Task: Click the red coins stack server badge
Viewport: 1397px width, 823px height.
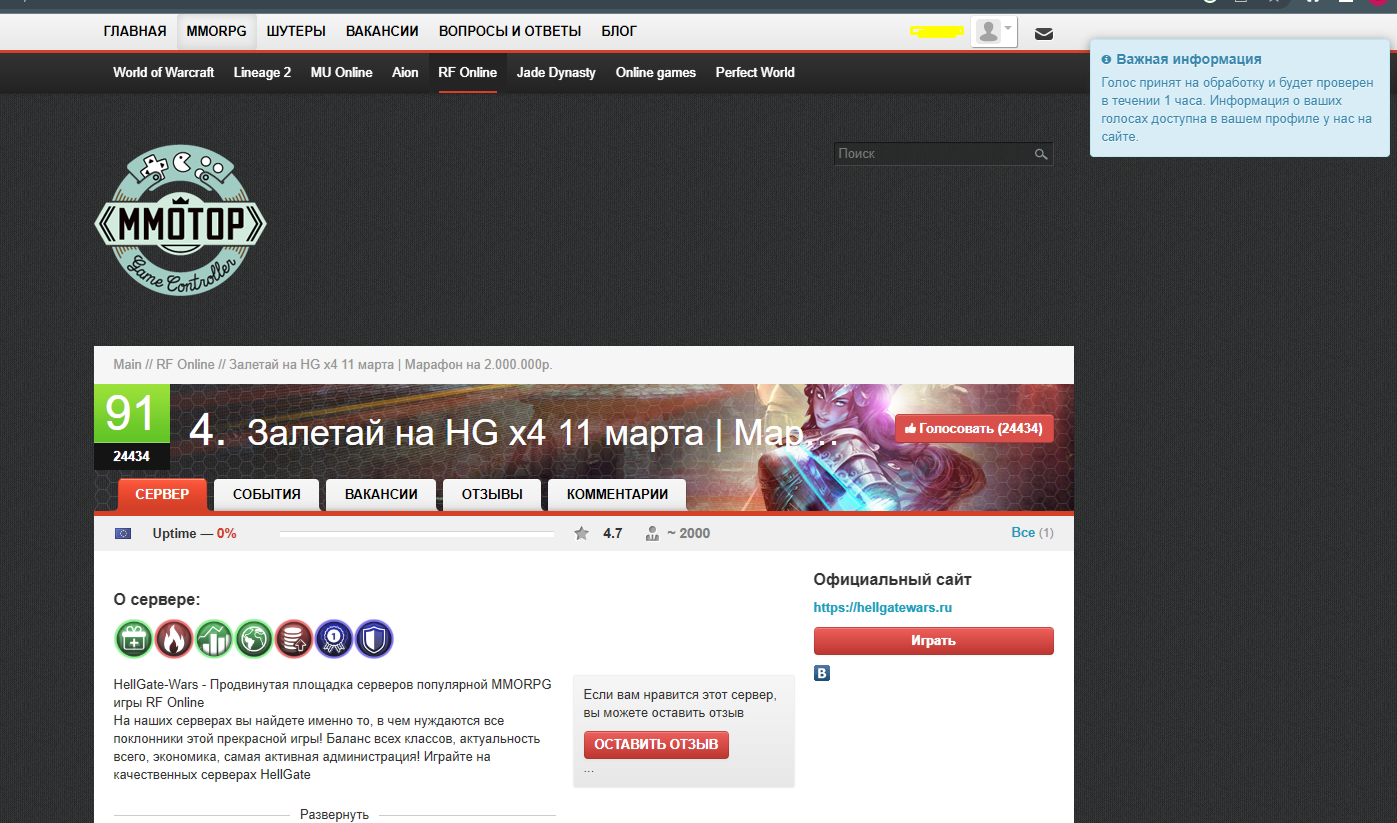Action: tap(294, 638)
